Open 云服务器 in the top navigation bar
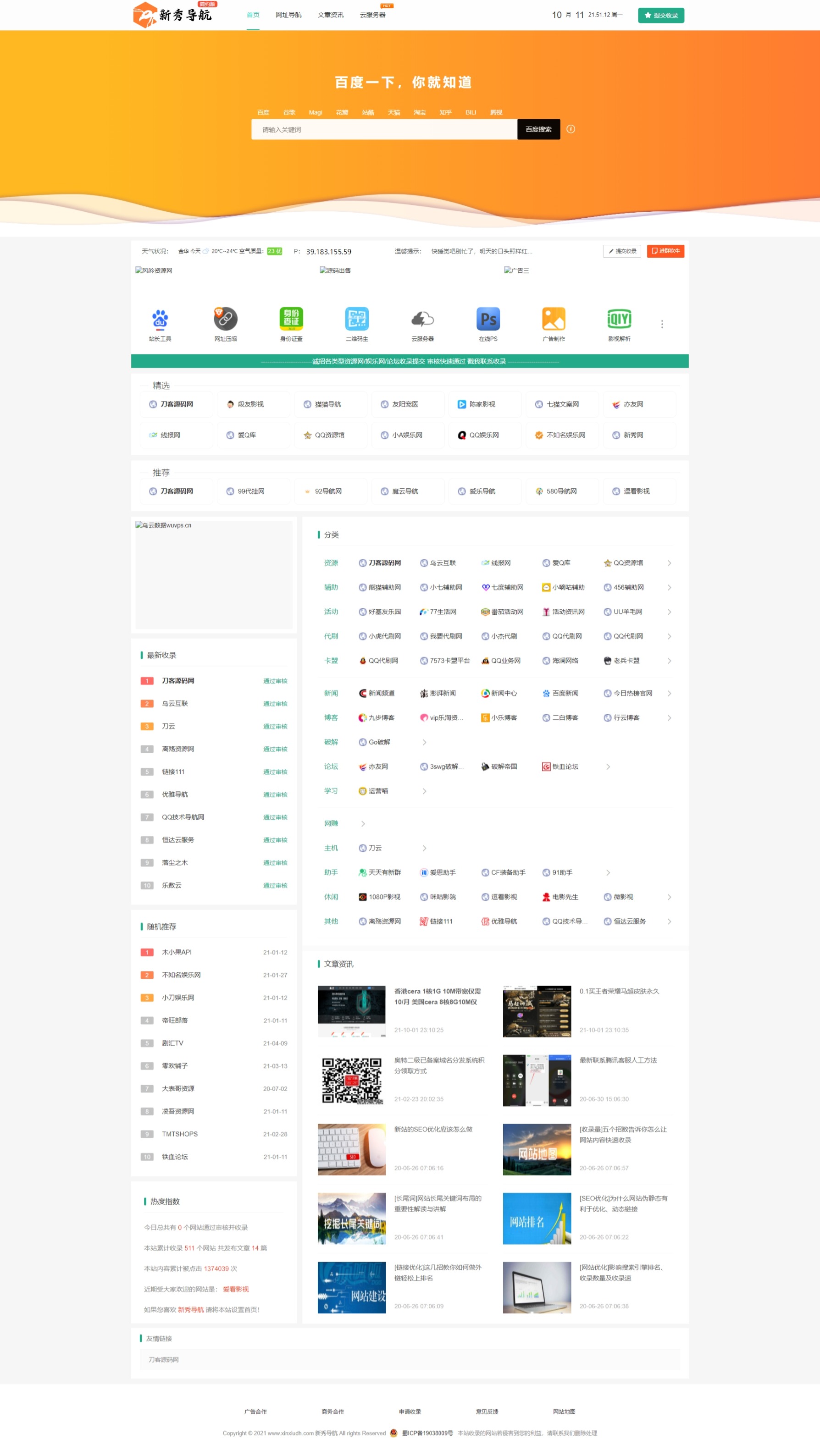 pos(373,15)
